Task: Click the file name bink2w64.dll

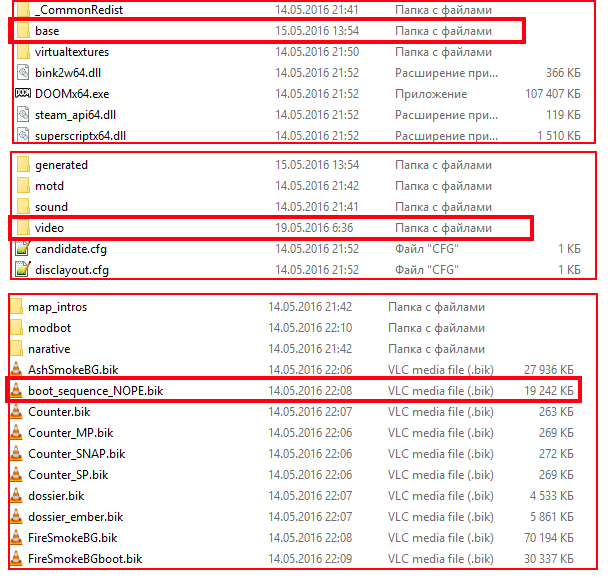Action: click(68, 73)
